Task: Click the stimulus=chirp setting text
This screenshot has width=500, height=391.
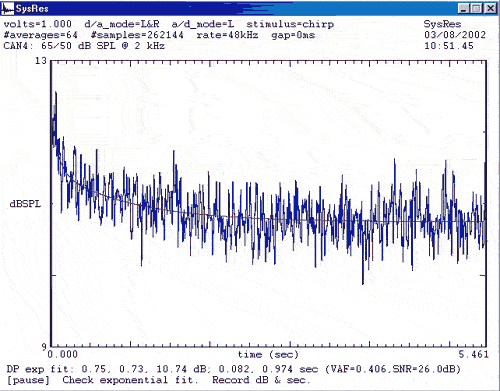Action: pos(290,24)
